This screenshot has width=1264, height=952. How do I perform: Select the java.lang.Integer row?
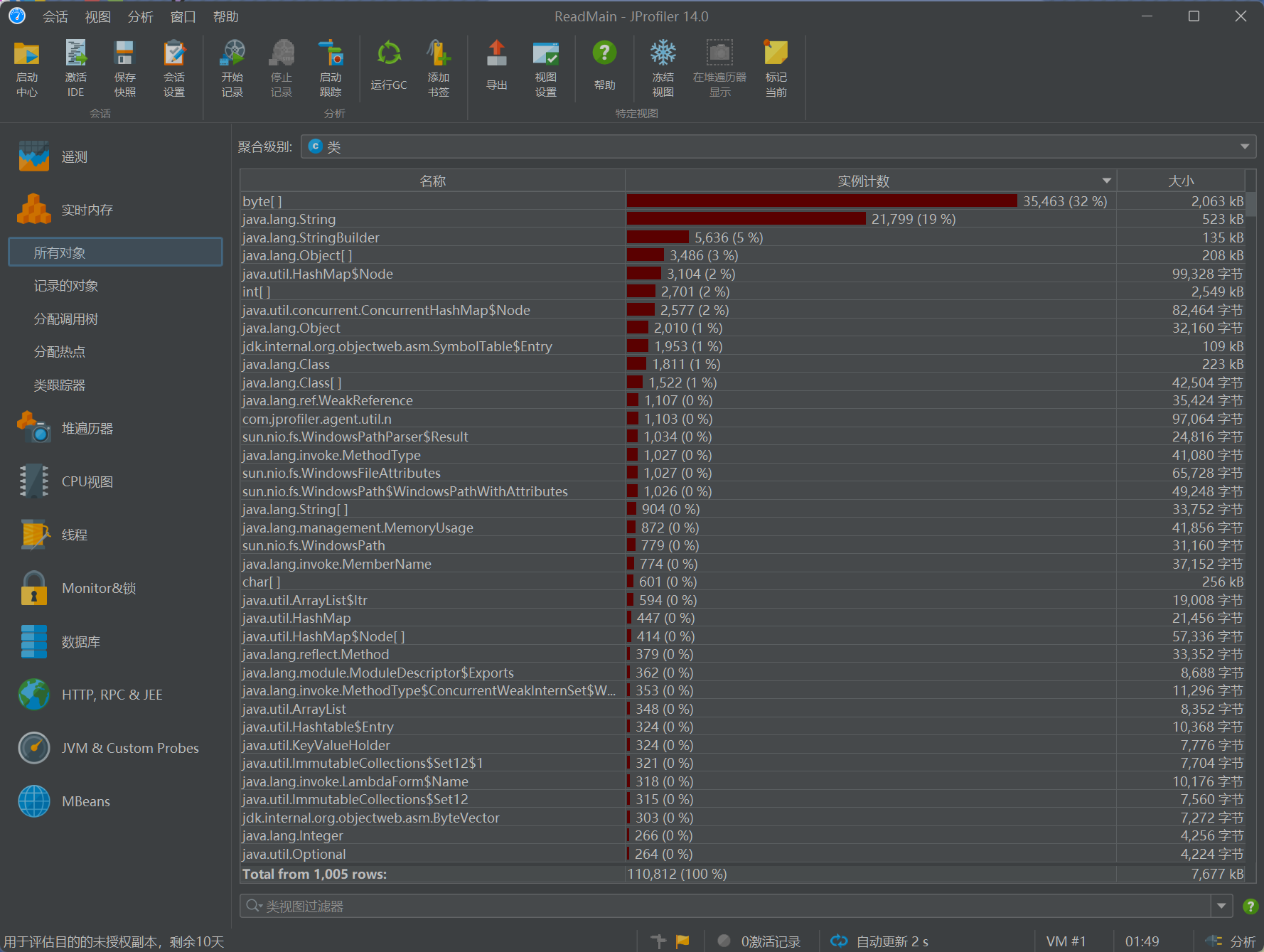click(x=743, y=835)
